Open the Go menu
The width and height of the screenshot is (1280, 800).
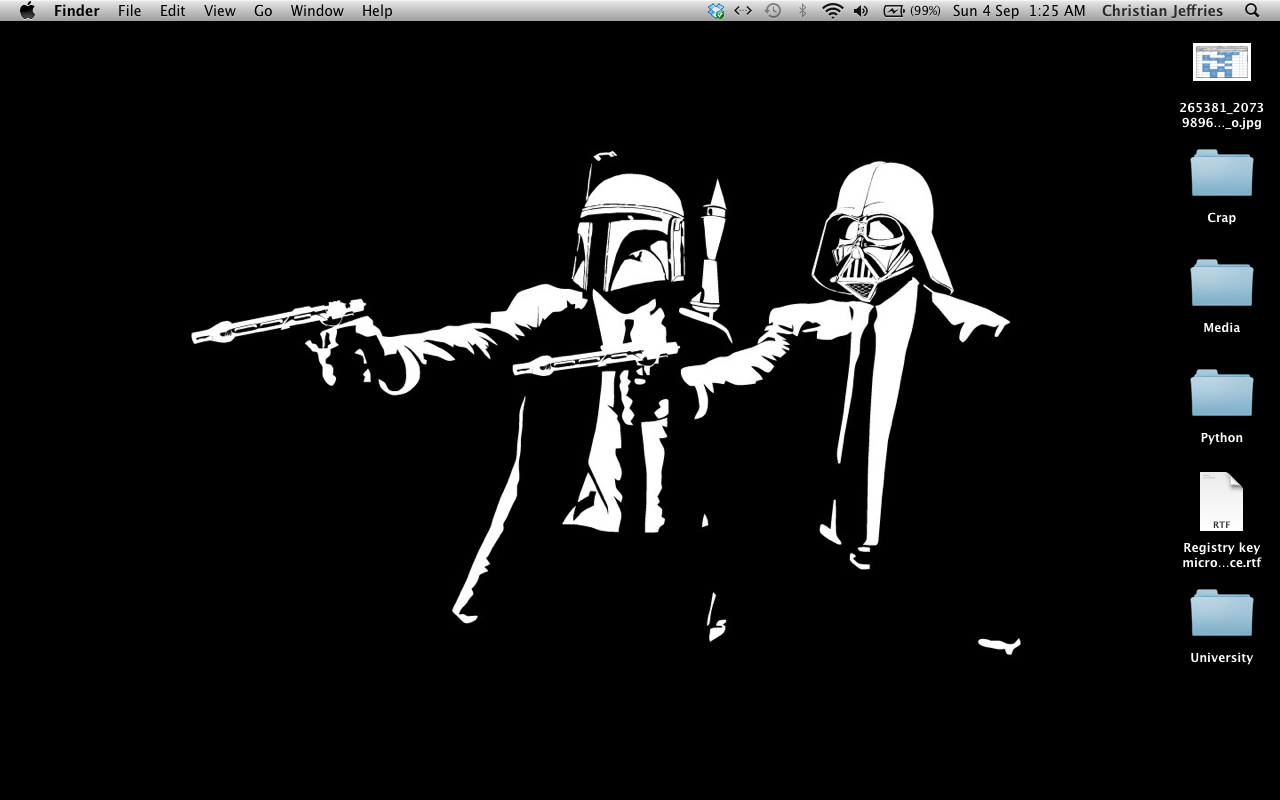click(x=263, y=11)
